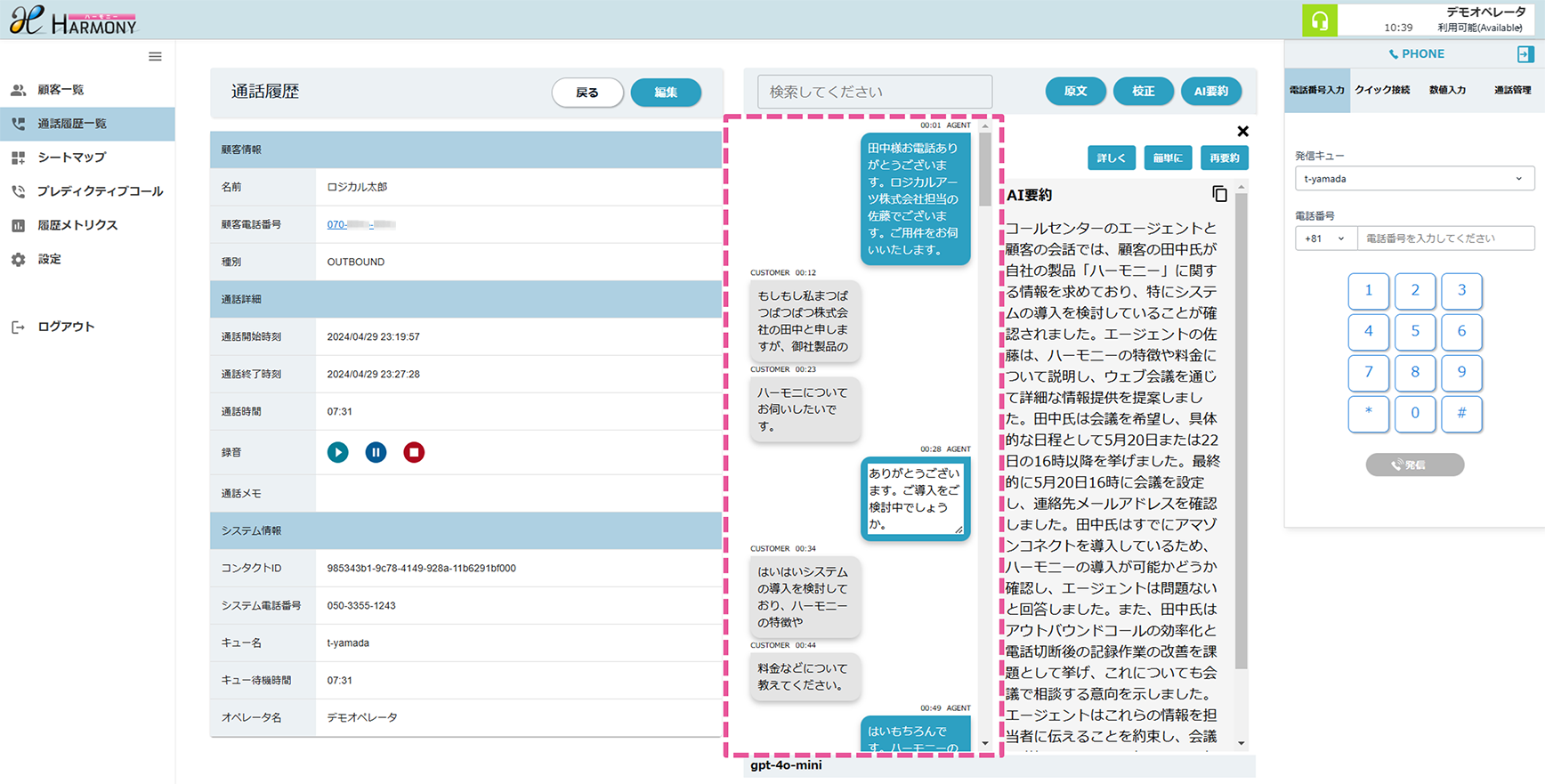Screen dimensions: 1545x784
Task: Select the 通話管理 tab
Action: (x=1511, y=90)
